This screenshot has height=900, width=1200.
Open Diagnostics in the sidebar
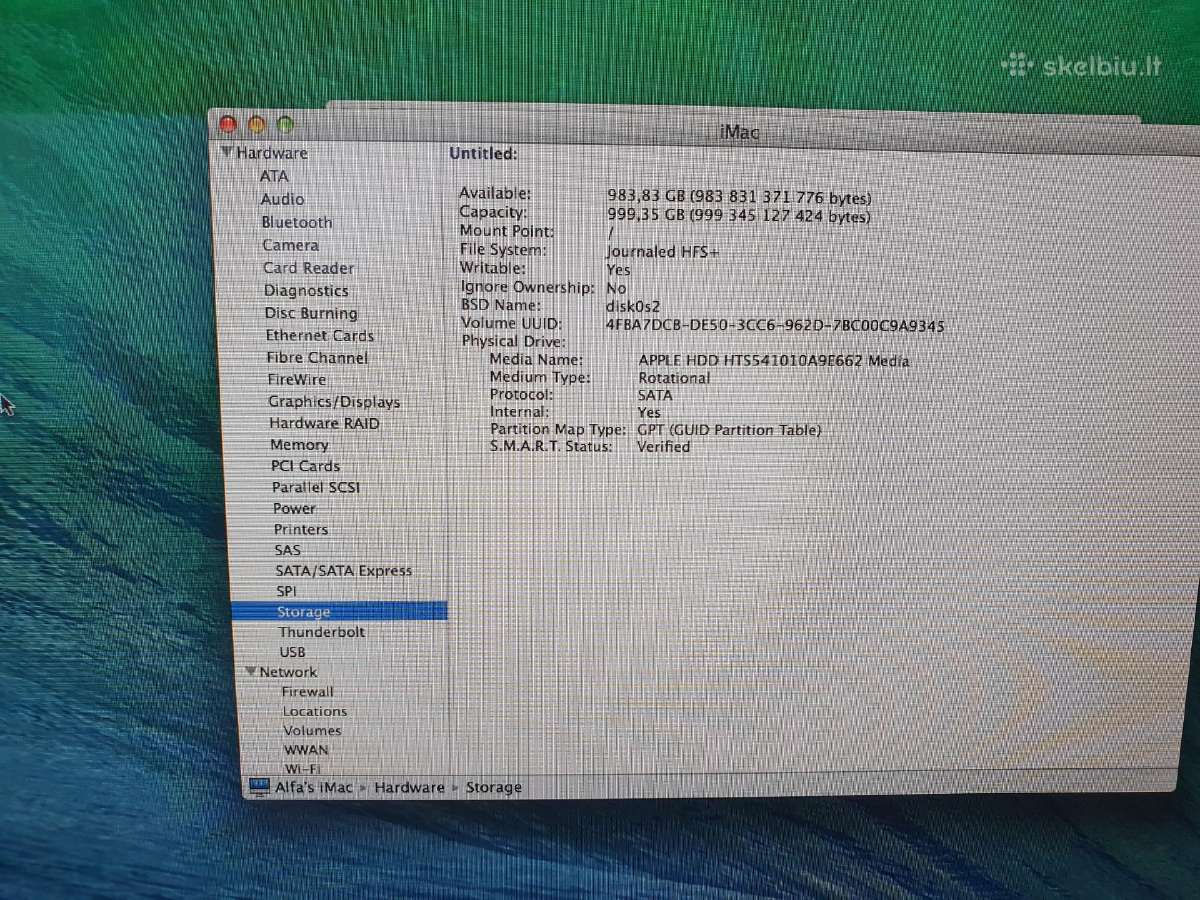[306, 291]
